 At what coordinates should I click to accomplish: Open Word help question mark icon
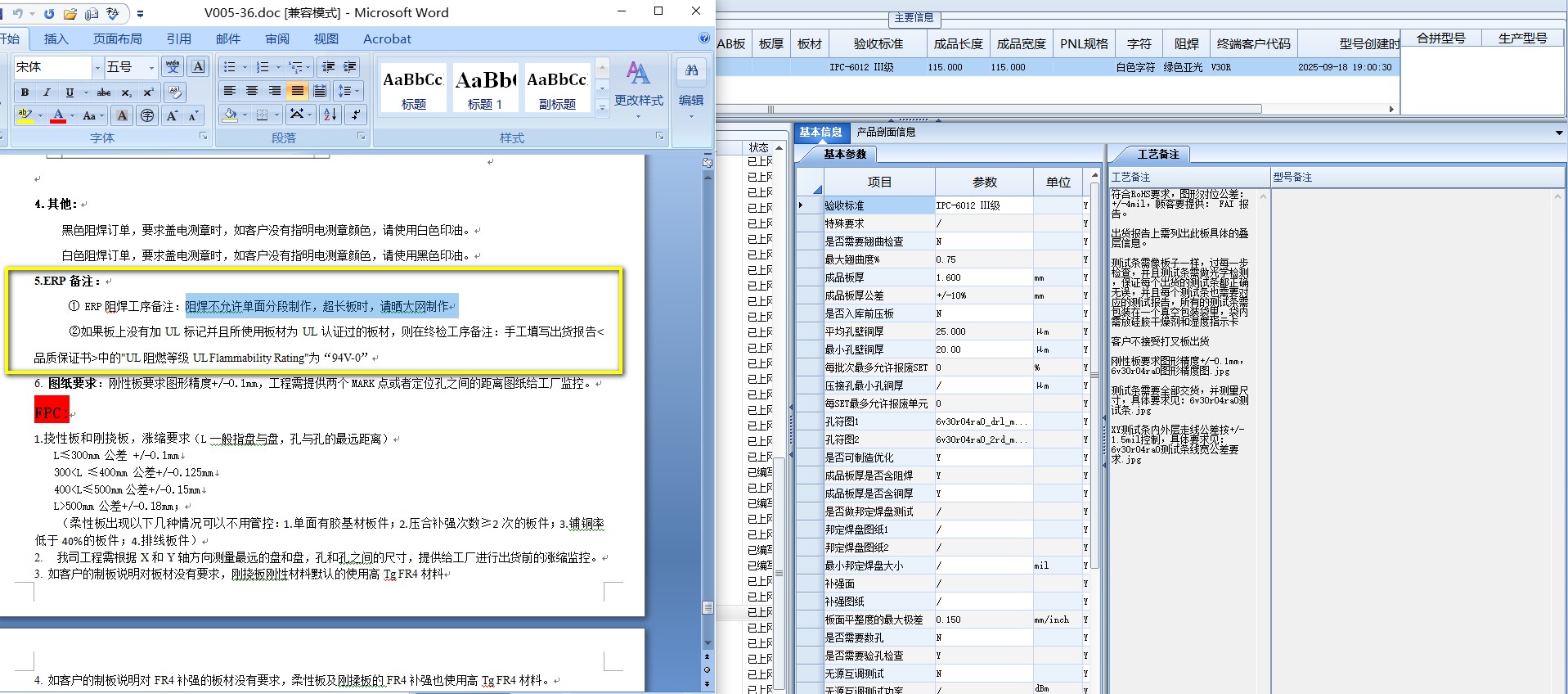(x=704, y=38)
